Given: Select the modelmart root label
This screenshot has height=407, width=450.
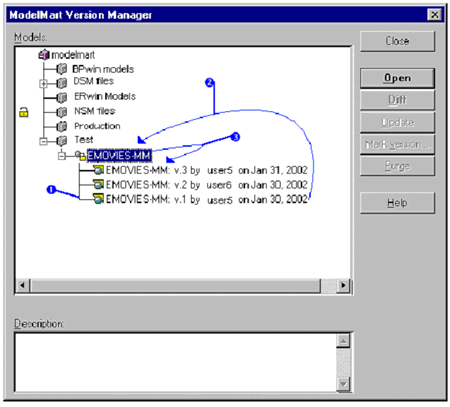Looking at the screenshot, I should pyautogui.click(x=73, y=55).
